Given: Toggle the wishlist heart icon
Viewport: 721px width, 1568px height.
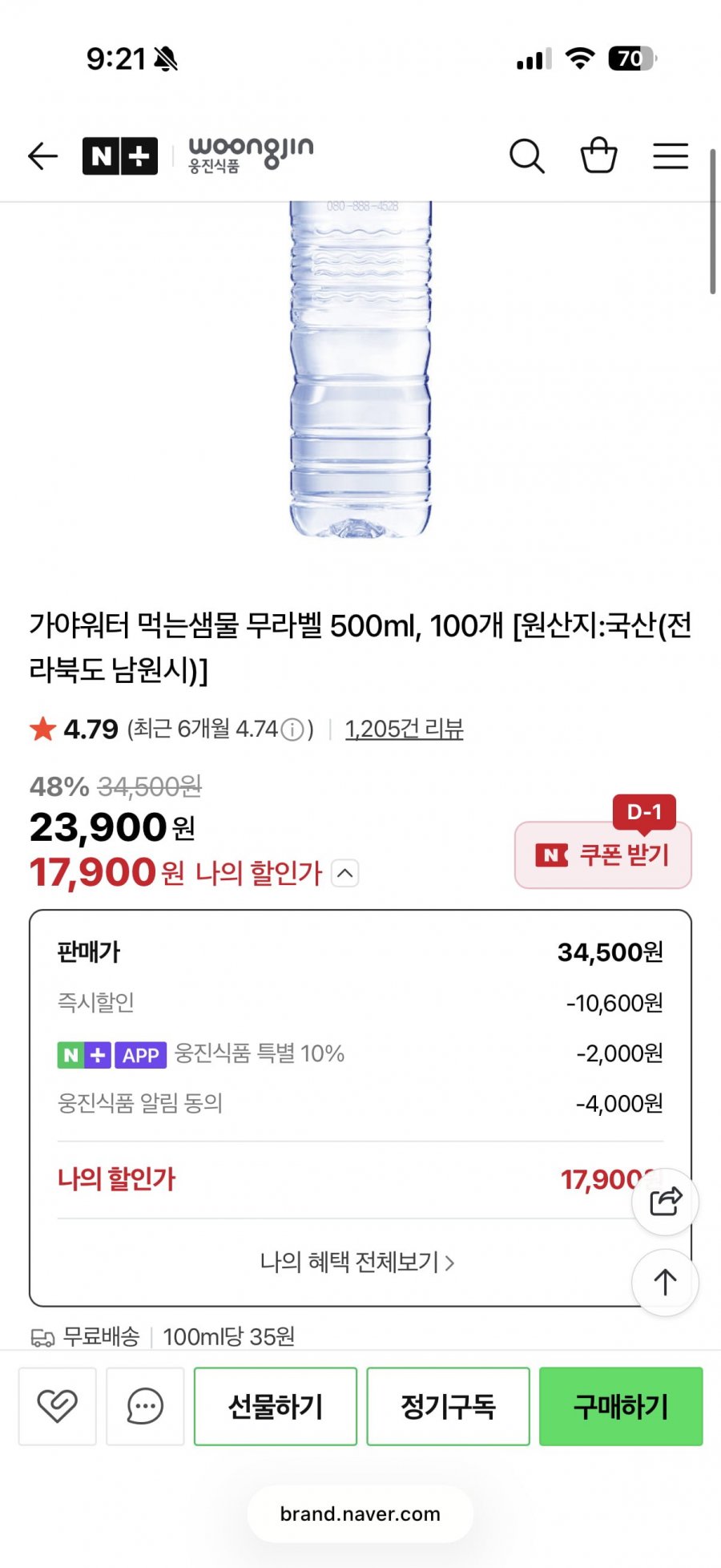Looking at the screenshot, I should click(58, 1406).
